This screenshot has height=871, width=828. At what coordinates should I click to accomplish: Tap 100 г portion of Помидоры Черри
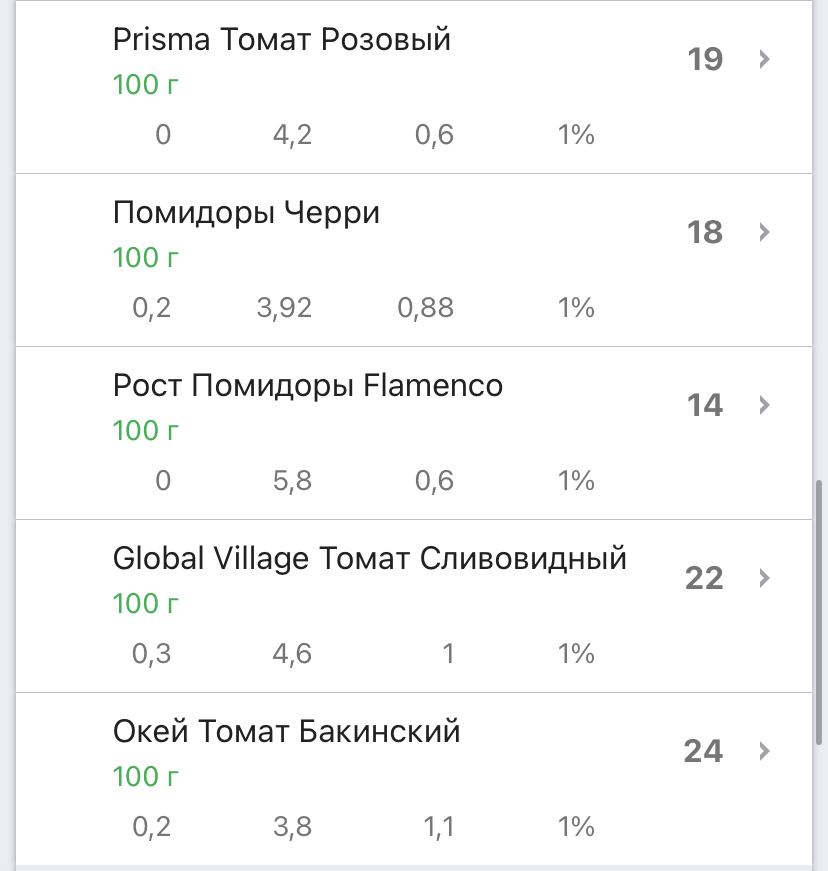146,258
